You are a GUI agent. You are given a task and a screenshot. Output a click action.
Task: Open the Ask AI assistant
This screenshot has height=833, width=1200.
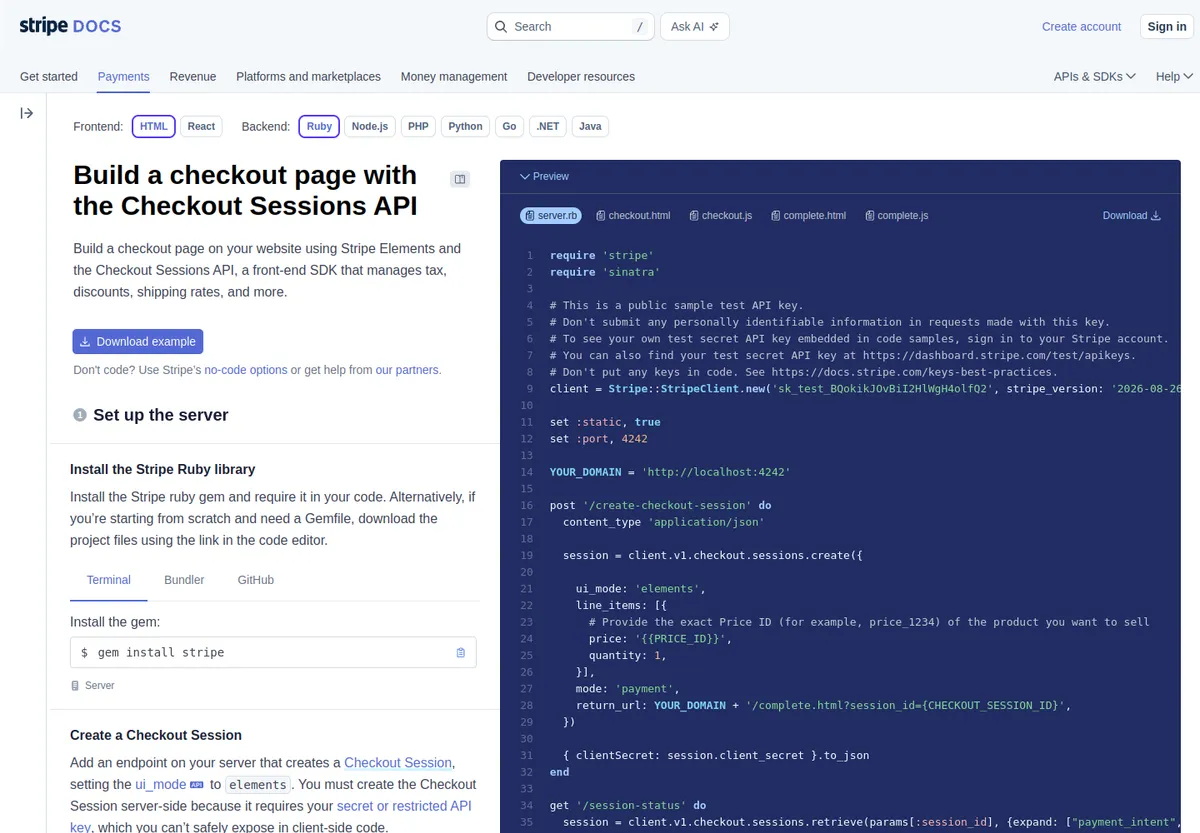tap(695, 27)
